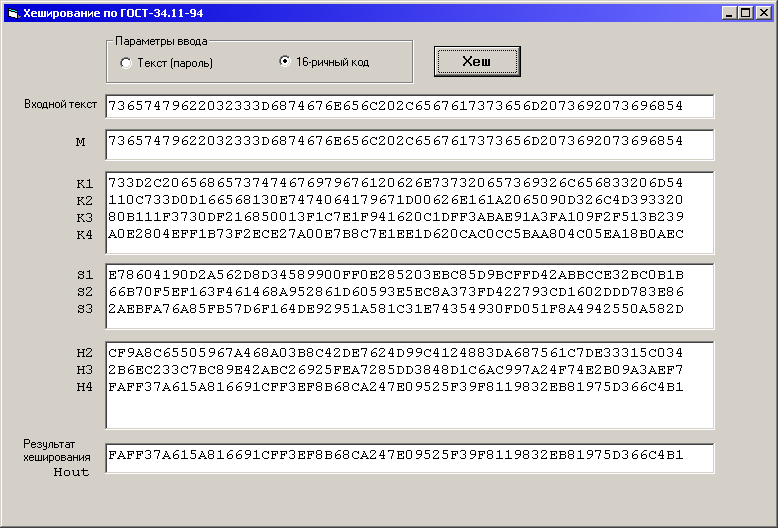778x528 pixels.
Task: Place cursor on the K4 key line
Action: tap(395, 234)
